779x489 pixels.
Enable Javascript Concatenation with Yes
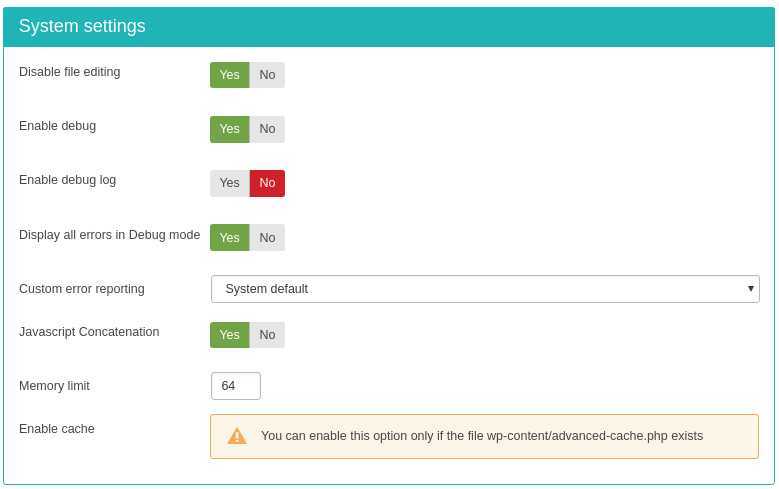[230, 335]
